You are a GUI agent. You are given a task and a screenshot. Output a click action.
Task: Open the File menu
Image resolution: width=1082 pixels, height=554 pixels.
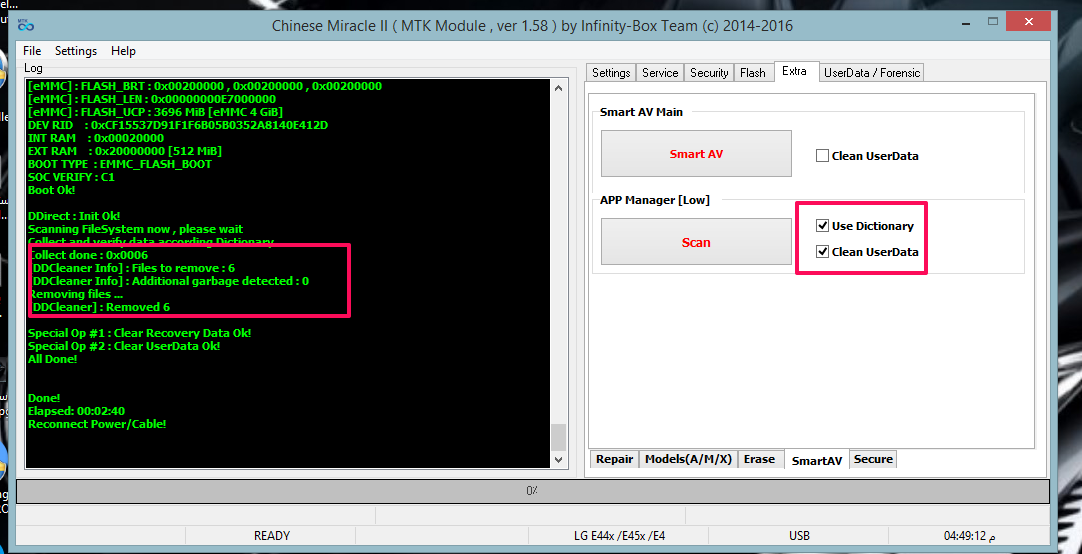(x=32, y=51)
